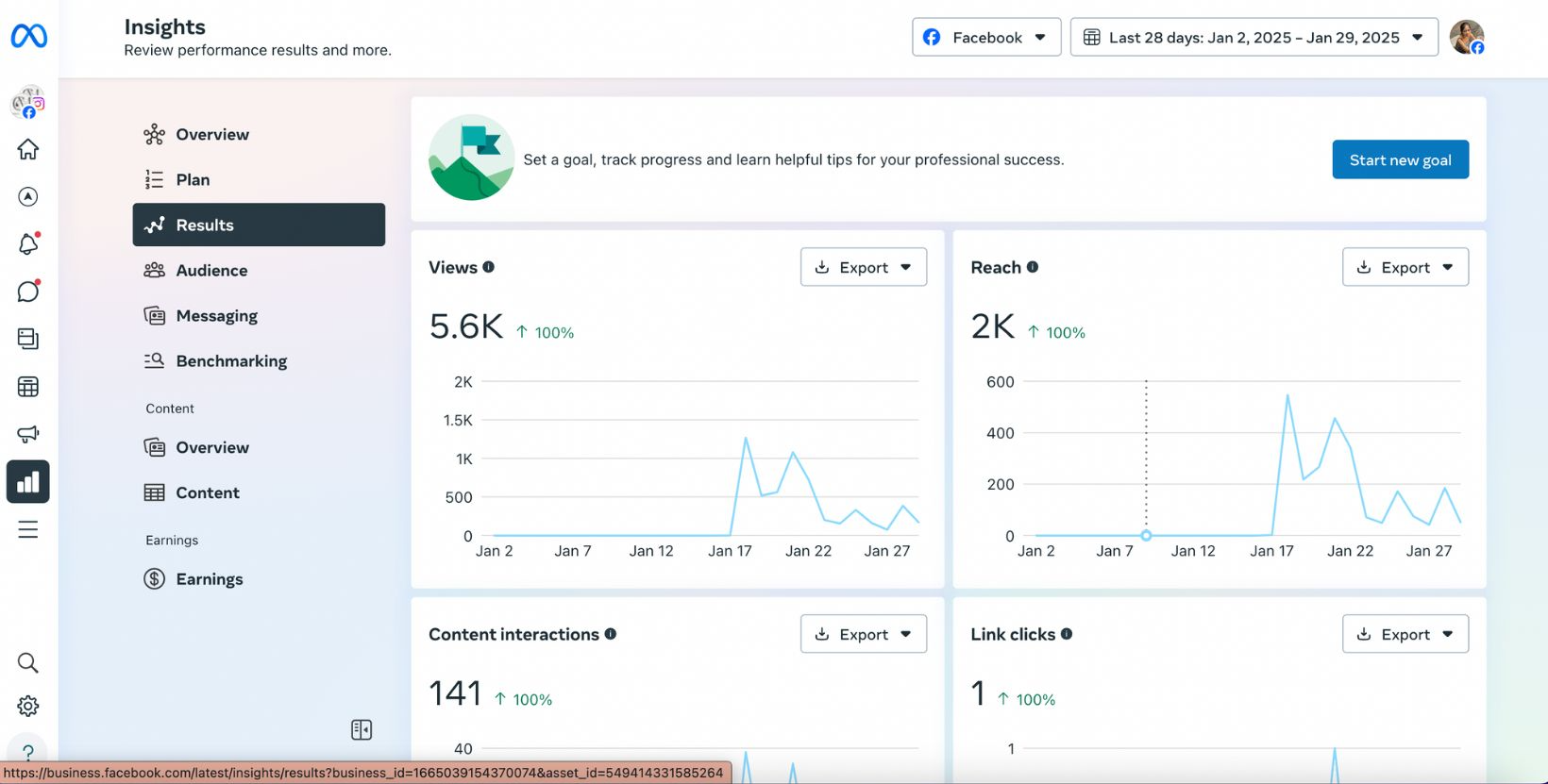Click the info icon beside Link clicks
Screen dimensions: 1548x784
click(1067, 634)
